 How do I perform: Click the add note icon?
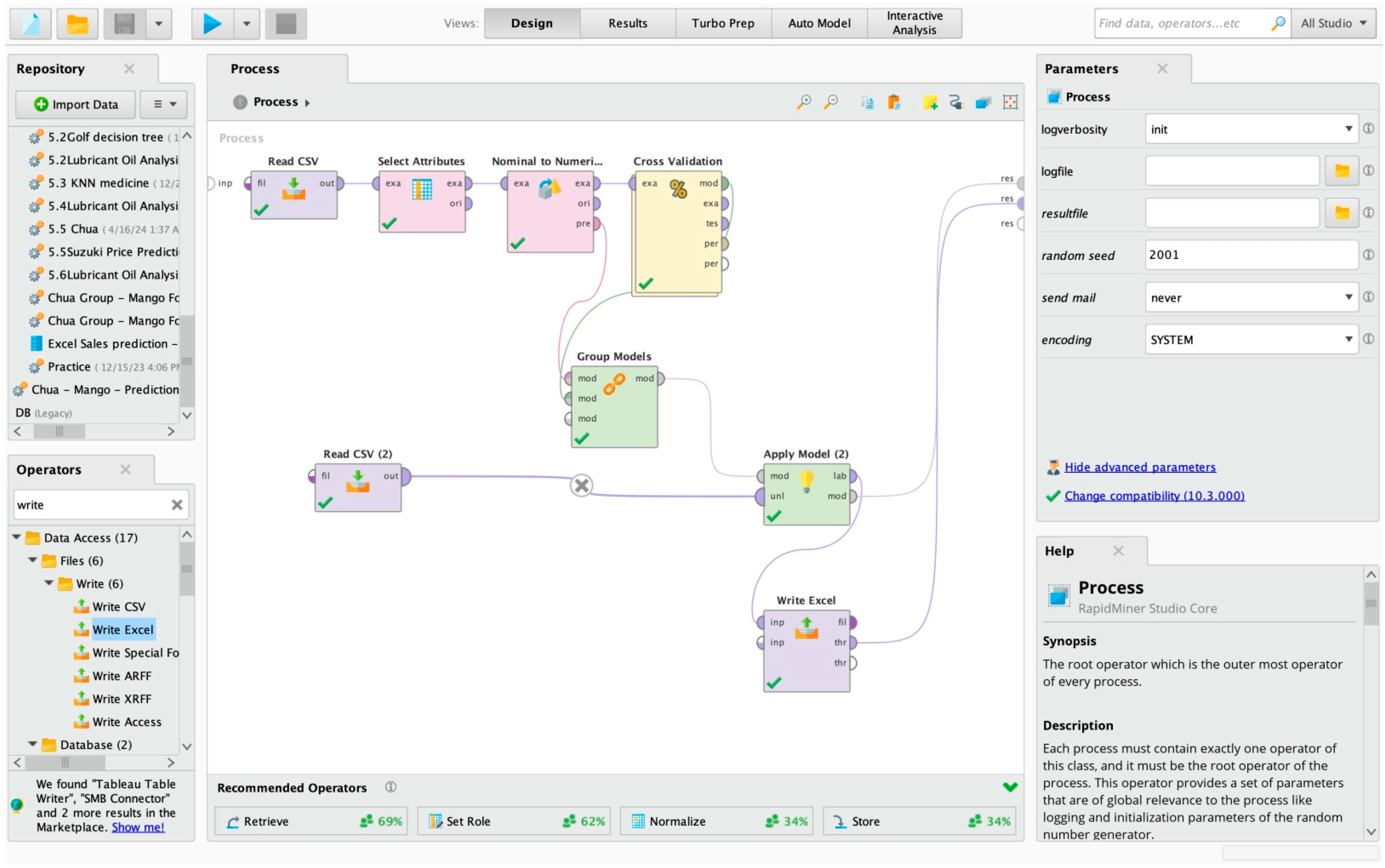[929, 102]
